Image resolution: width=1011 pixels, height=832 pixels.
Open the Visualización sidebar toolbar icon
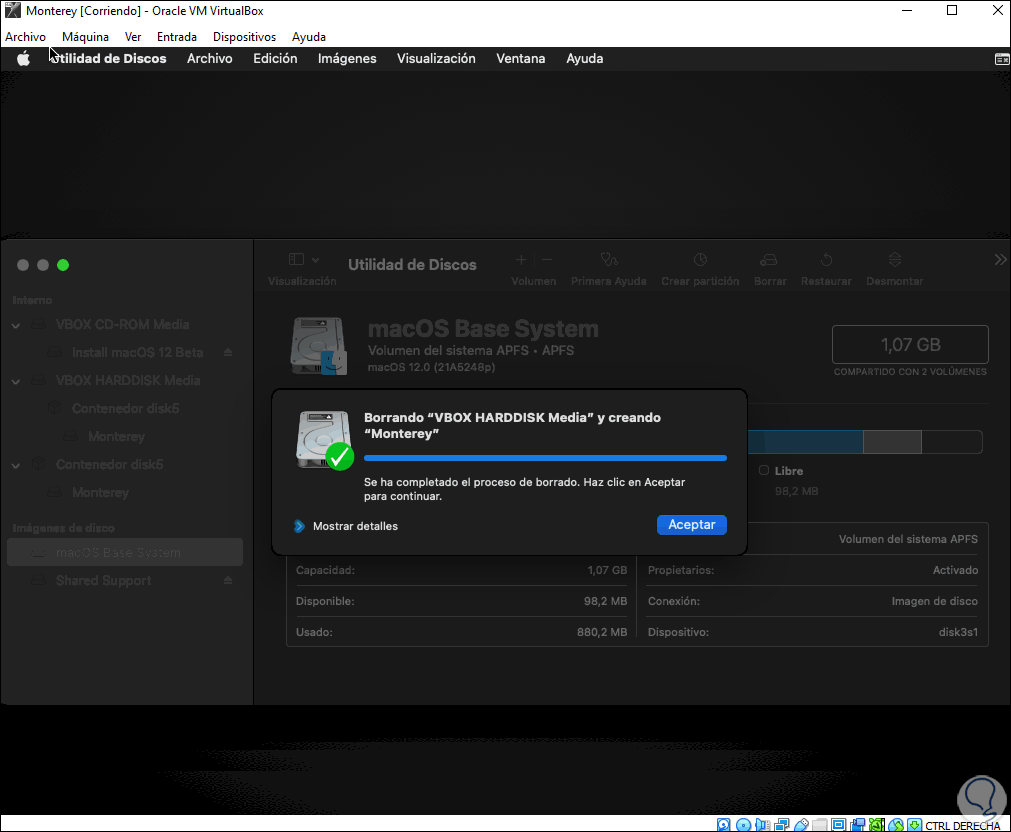click(x=297, y=260)
